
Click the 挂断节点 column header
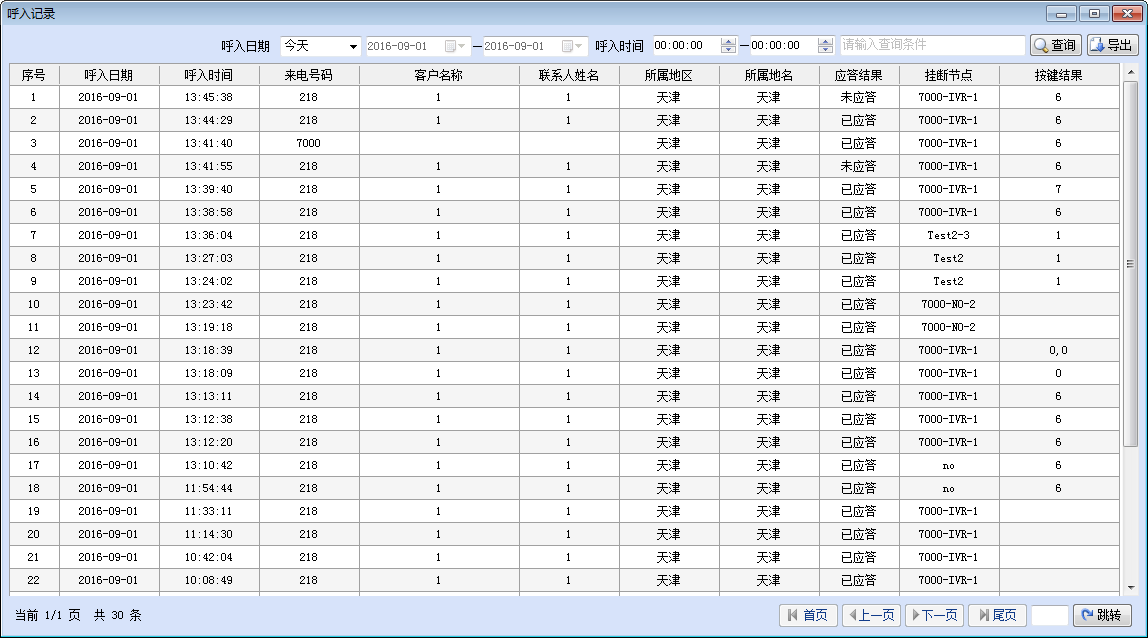948,75
